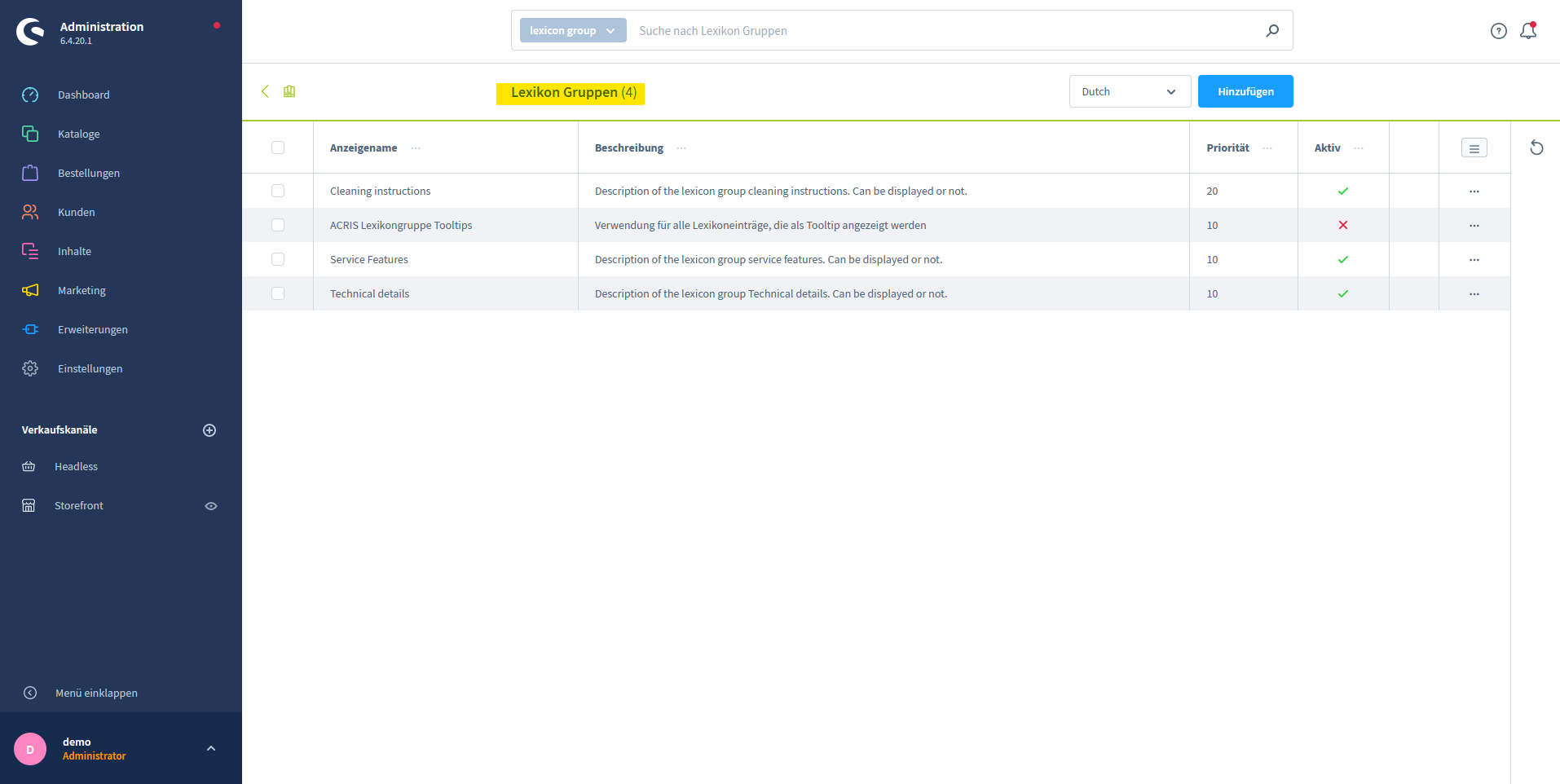This screenshot has width=1560, height=784.
Task: Check the Cleaning instructions row checkbox
Action: click(278, 191)
